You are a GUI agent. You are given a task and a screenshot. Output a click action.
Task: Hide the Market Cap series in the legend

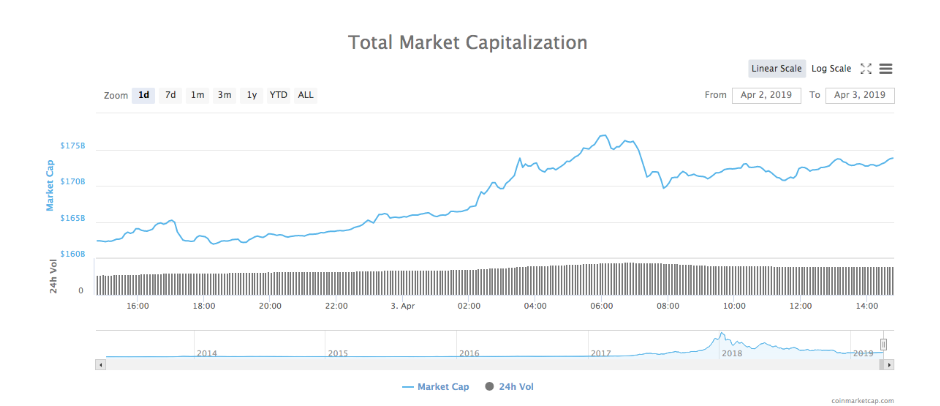(x=435, y=386)
